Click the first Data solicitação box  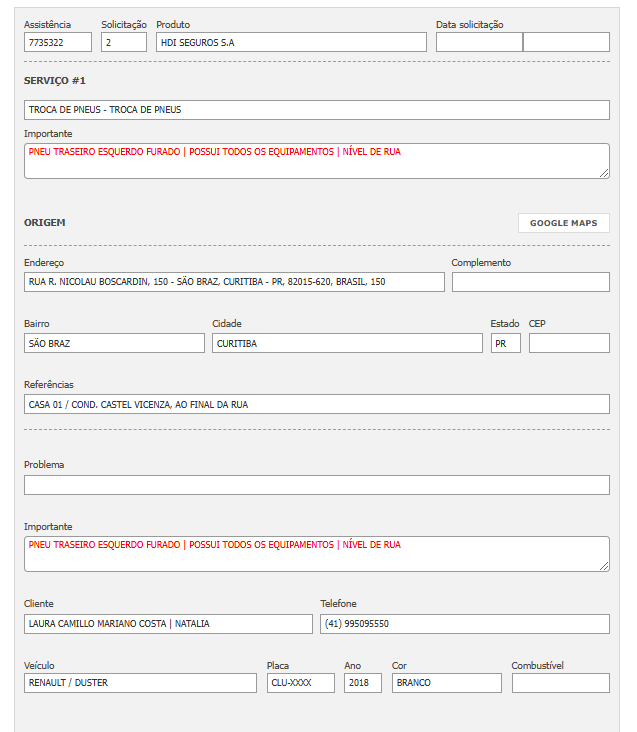479,42
